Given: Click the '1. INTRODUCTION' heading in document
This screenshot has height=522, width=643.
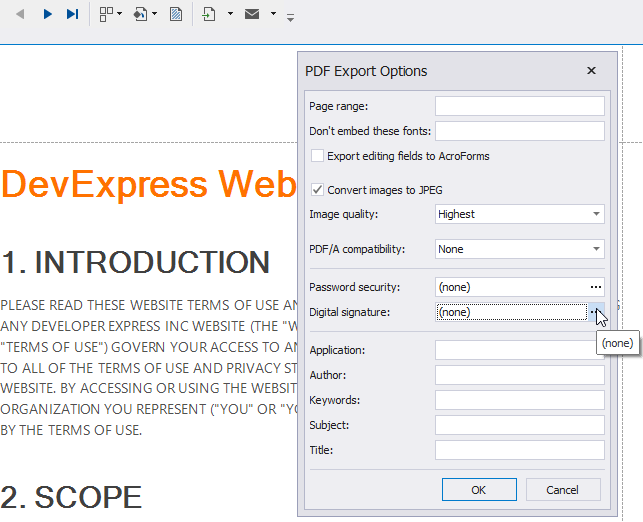Looking at the screenshot, I should coord(135,262).
